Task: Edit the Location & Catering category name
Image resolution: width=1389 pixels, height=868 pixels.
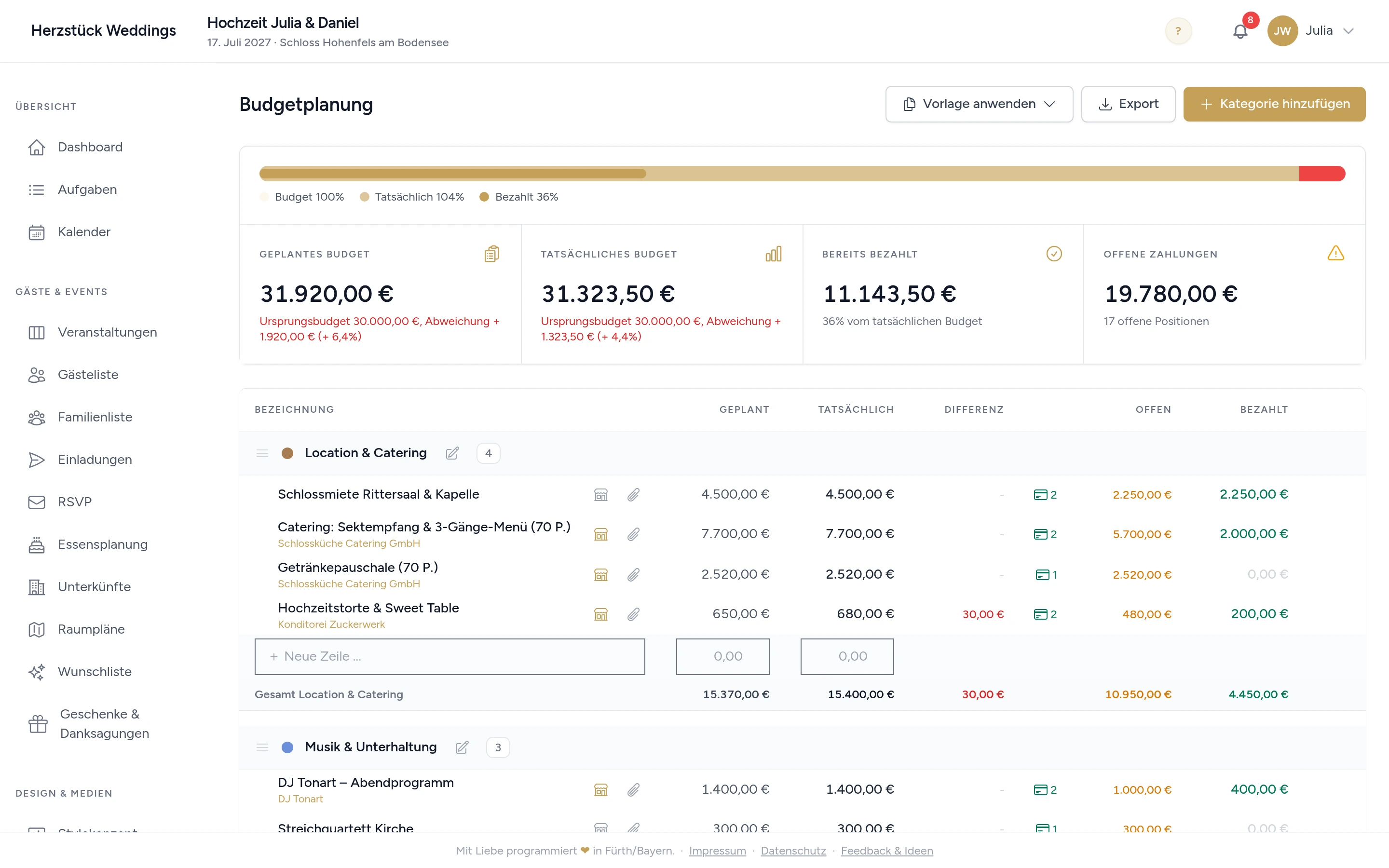Action: 452,453
